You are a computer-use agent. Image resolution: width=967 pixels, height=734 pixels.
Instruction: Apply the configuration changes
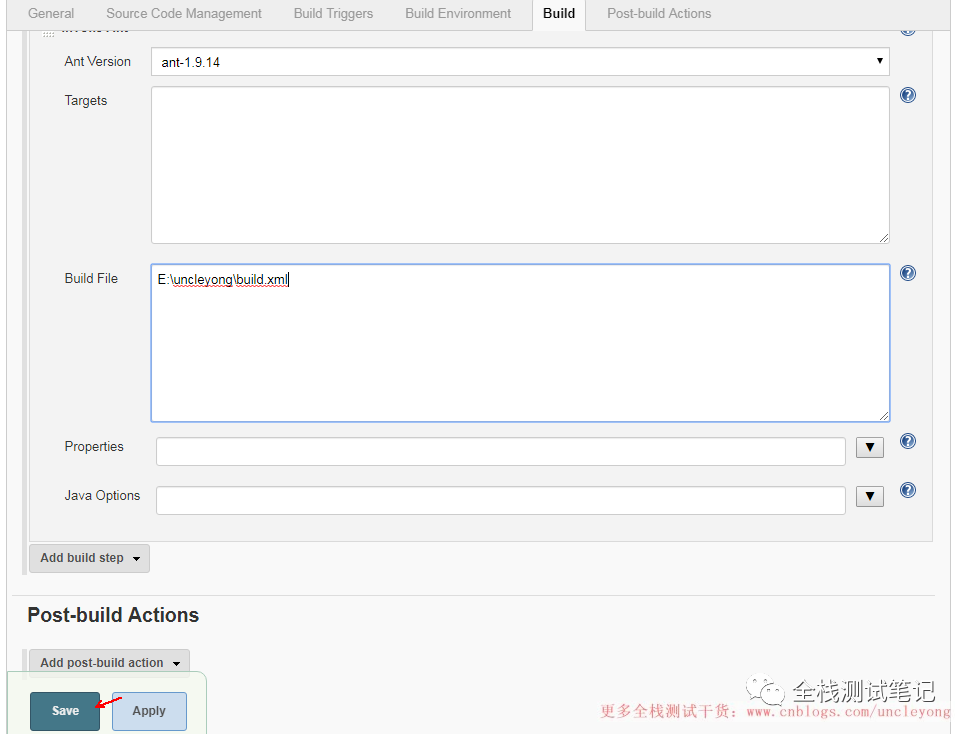[x=149, y=711]
